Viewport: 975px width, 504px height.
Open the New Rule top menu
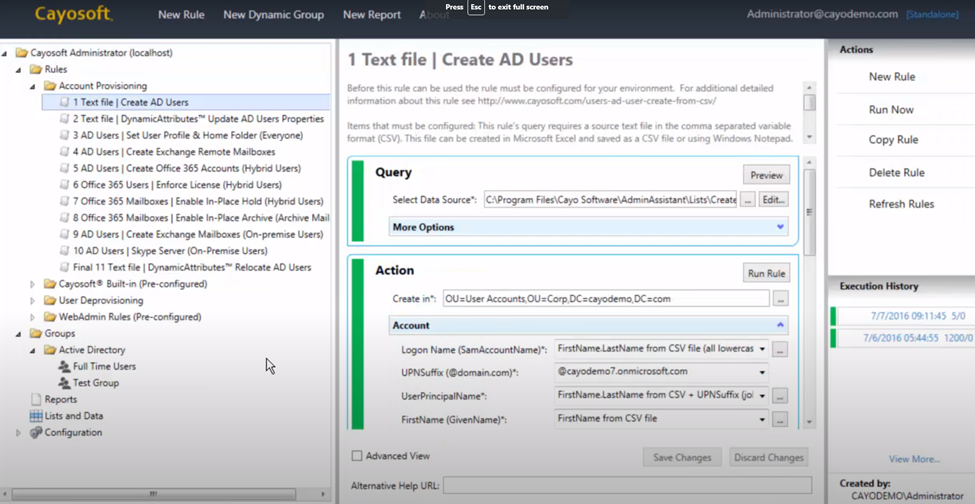181,14
